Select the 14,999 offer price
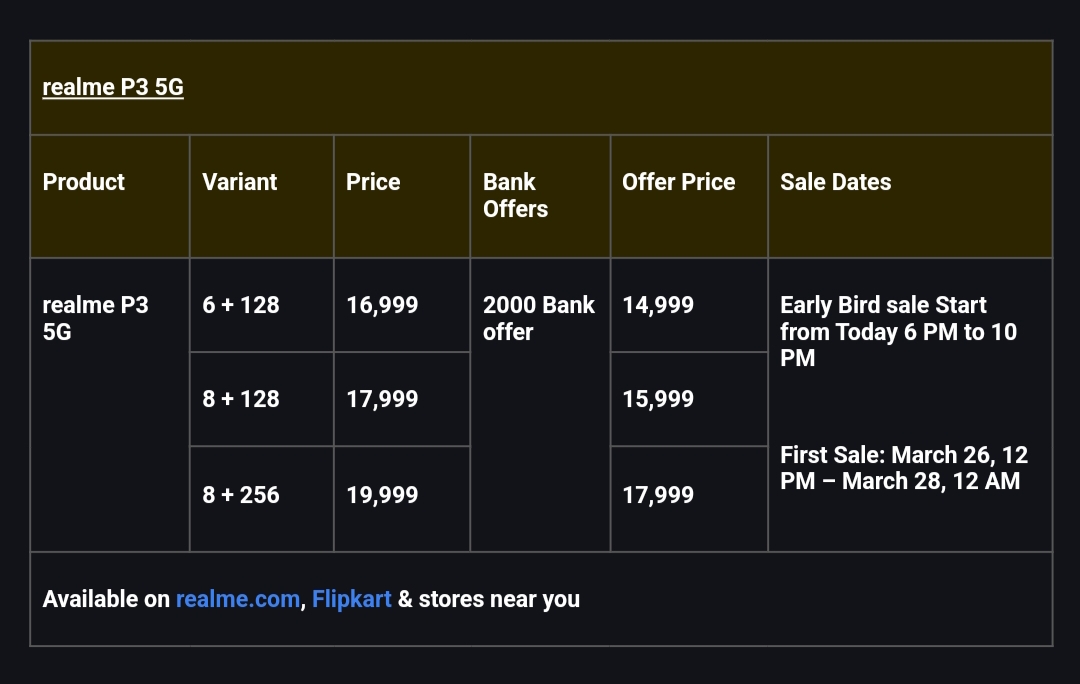The width and height of the screenshot is (1080, 684). coord(658,305)
